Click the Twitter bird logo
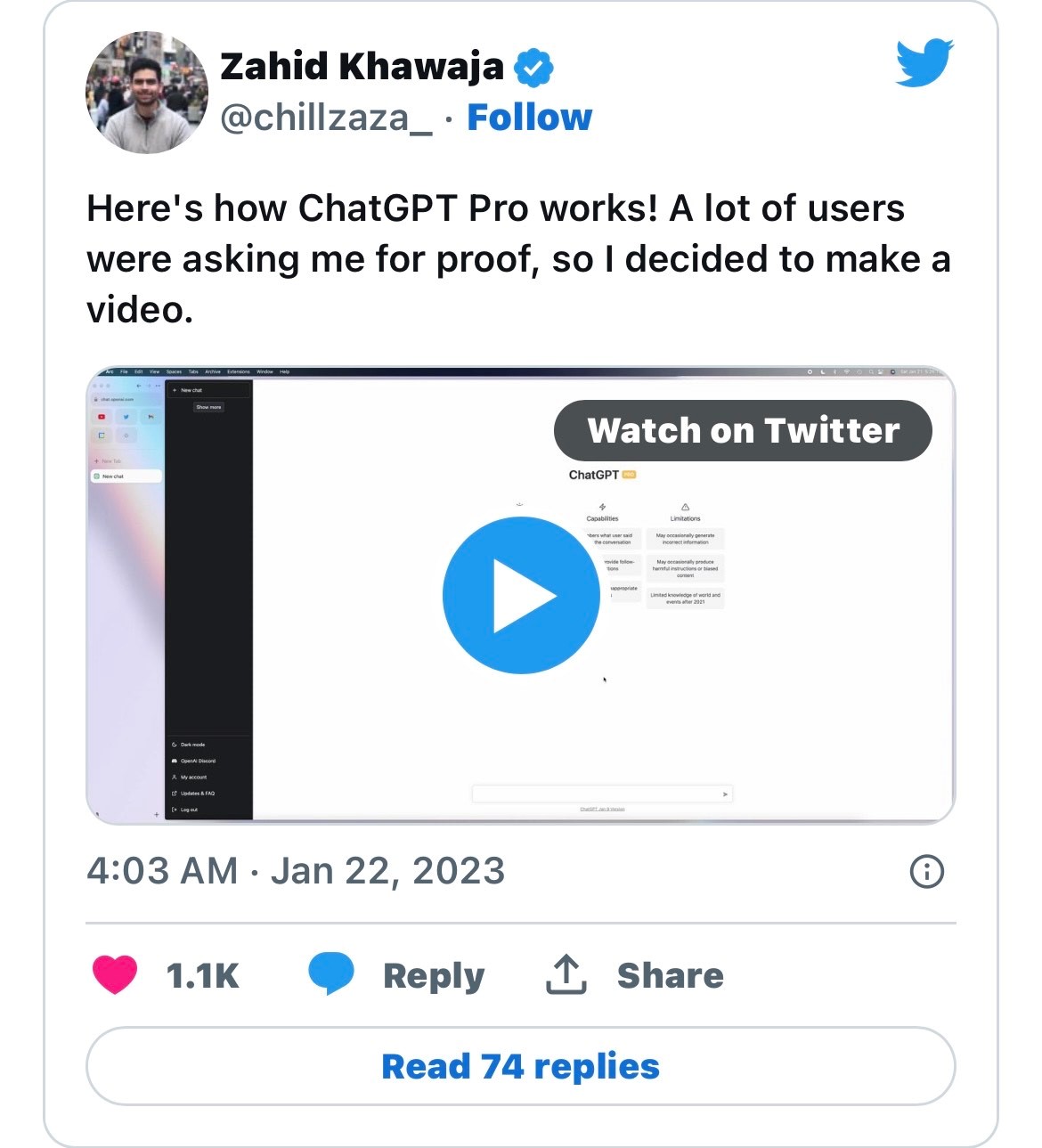This screenshot has width=1042, height=1148. 924,62
